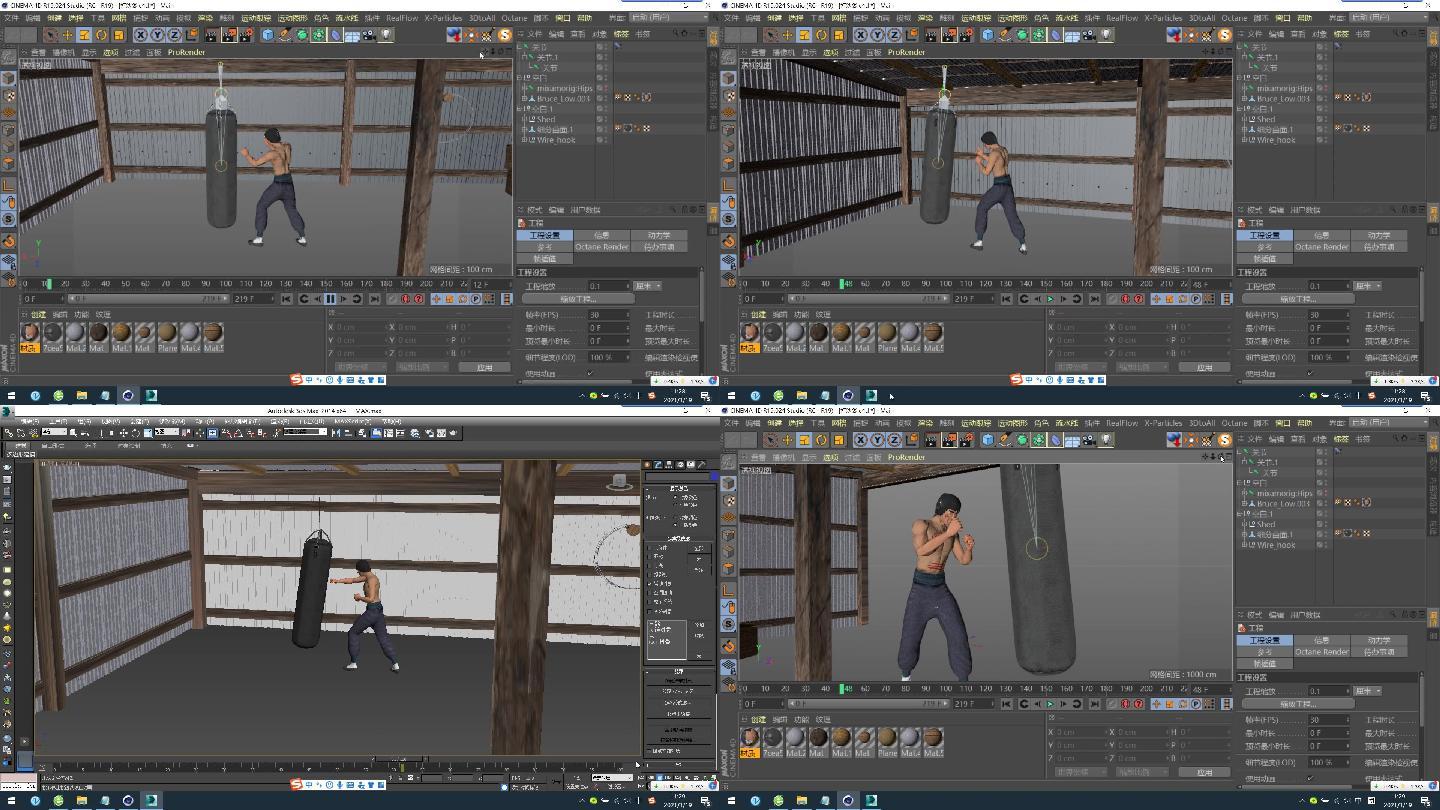Click coordinates Apply button in bottom-right Cinema 4D
1440x810 pixels.
coord(1205,772)
